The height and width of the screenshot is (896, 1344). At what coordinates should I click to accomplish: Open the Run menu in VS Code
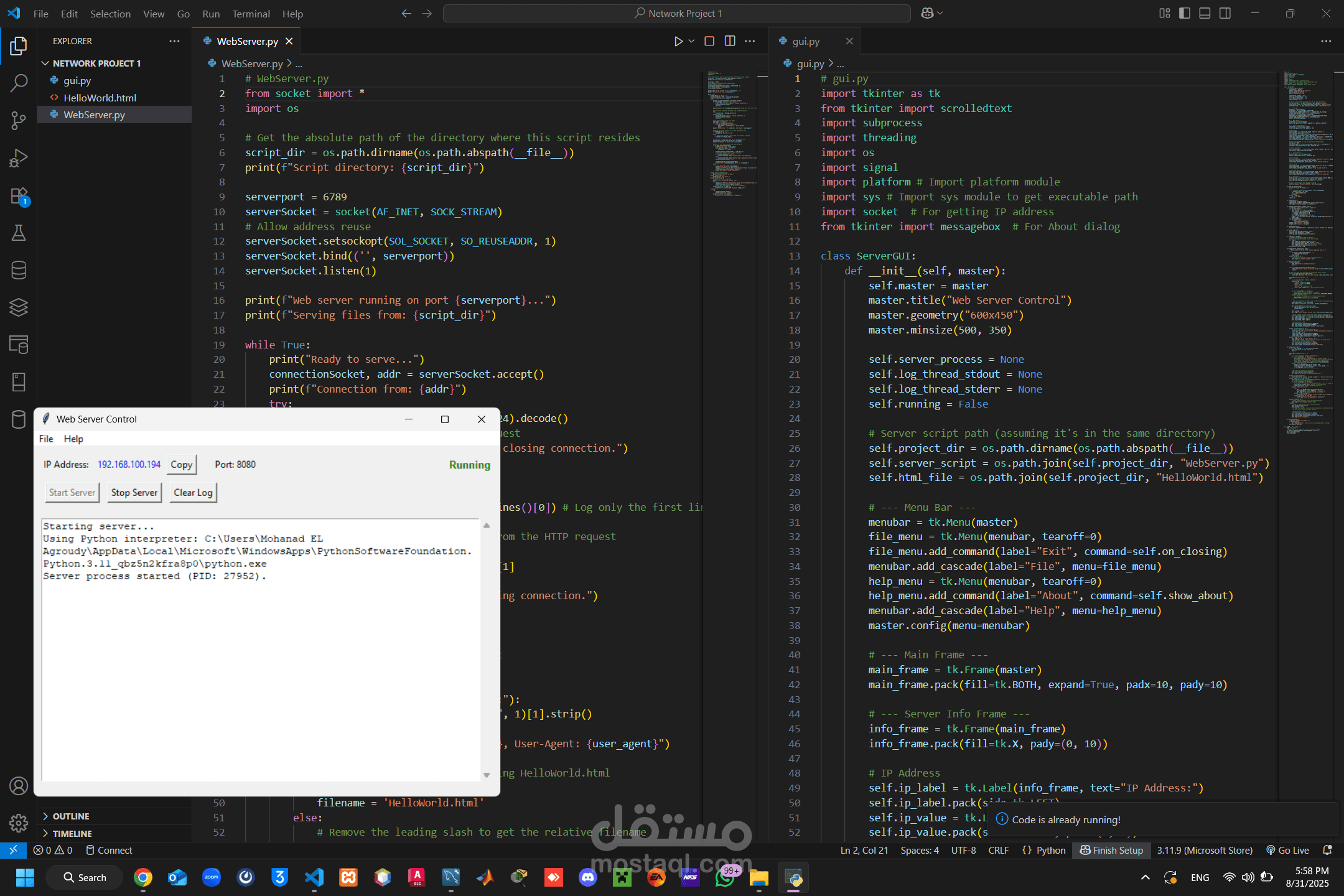[x=211, y=14]
